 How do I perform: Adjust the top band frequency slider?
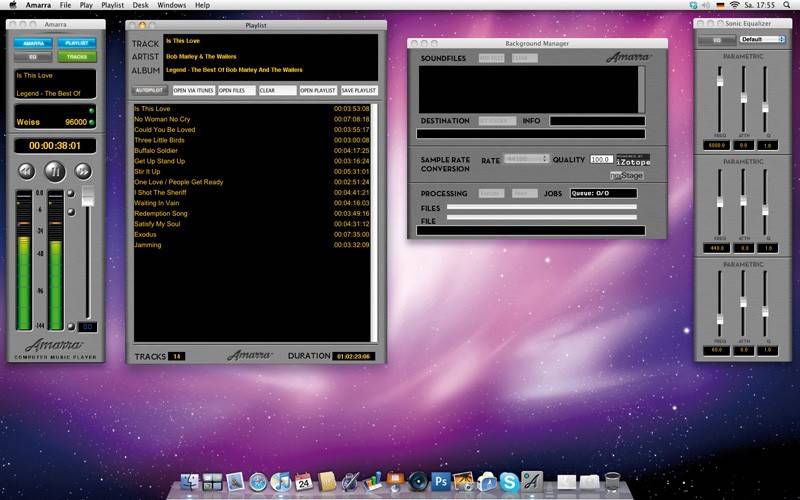coord(720,81)
